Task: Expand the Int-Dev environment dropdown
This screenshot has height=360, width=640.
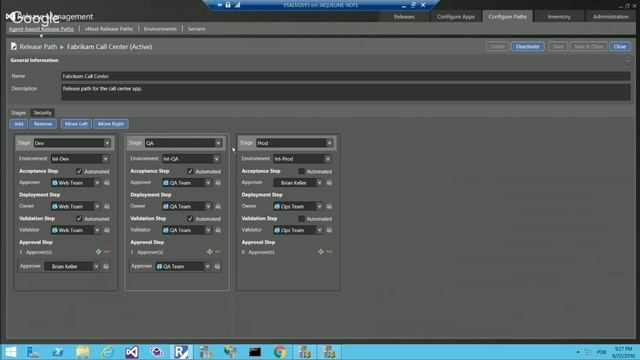Action: point(105,159)
